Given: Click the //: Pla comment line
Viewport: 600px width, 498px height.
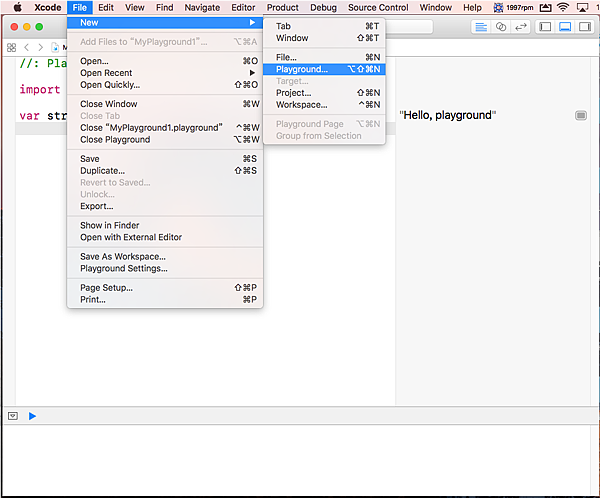Looking at the screenshot, I should (43, 63).
